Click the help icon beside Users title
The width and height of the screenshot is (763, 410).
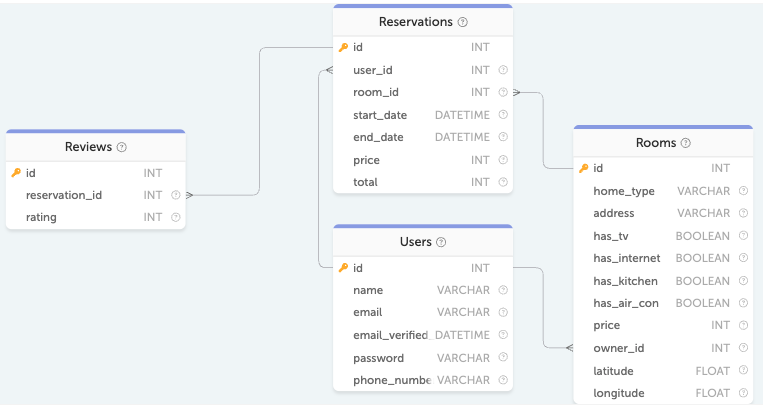[441, 242]
